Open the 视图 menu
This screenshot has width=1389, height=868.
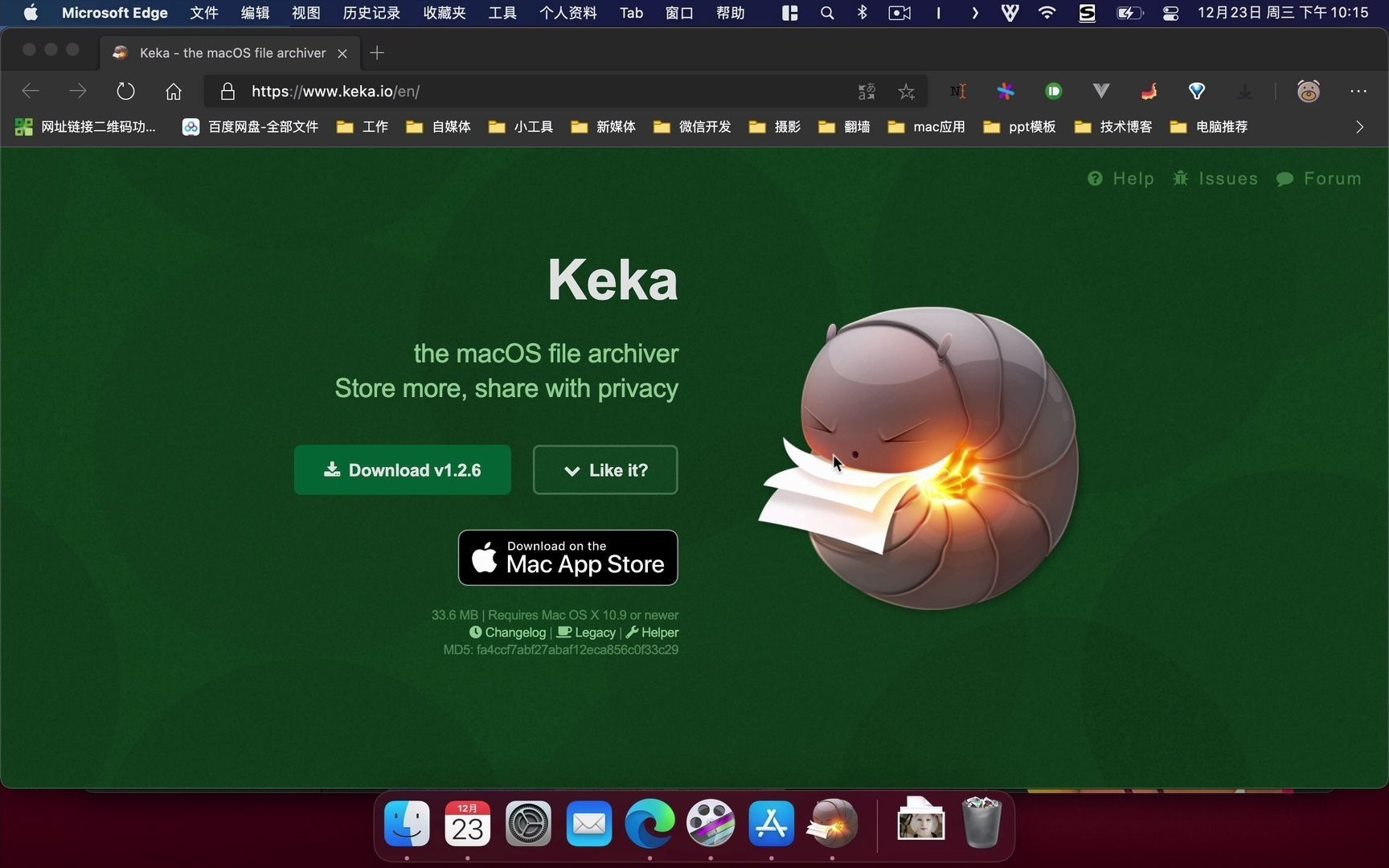pyautogui.click(x=306, y=13)
